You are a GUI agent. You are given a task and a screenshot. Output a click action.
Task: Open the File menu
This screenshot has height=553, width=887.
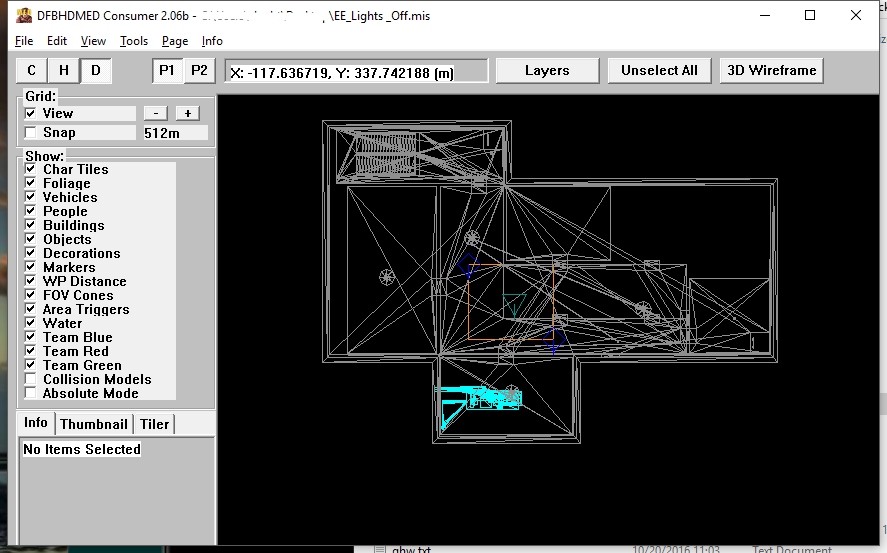[x=24, y=41]
